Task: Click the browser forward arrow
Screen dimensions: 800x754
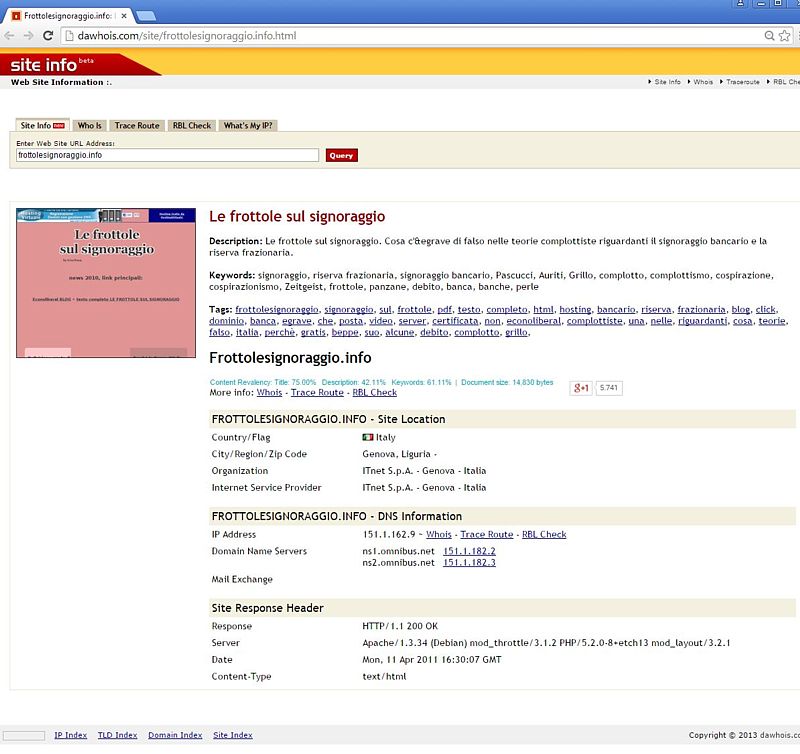Action: [29, 36]
